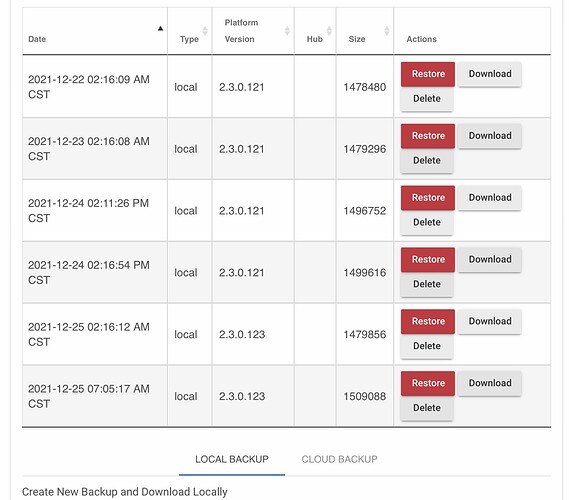
Task: Sort table by Date column arrow
Action: (160, 29)
